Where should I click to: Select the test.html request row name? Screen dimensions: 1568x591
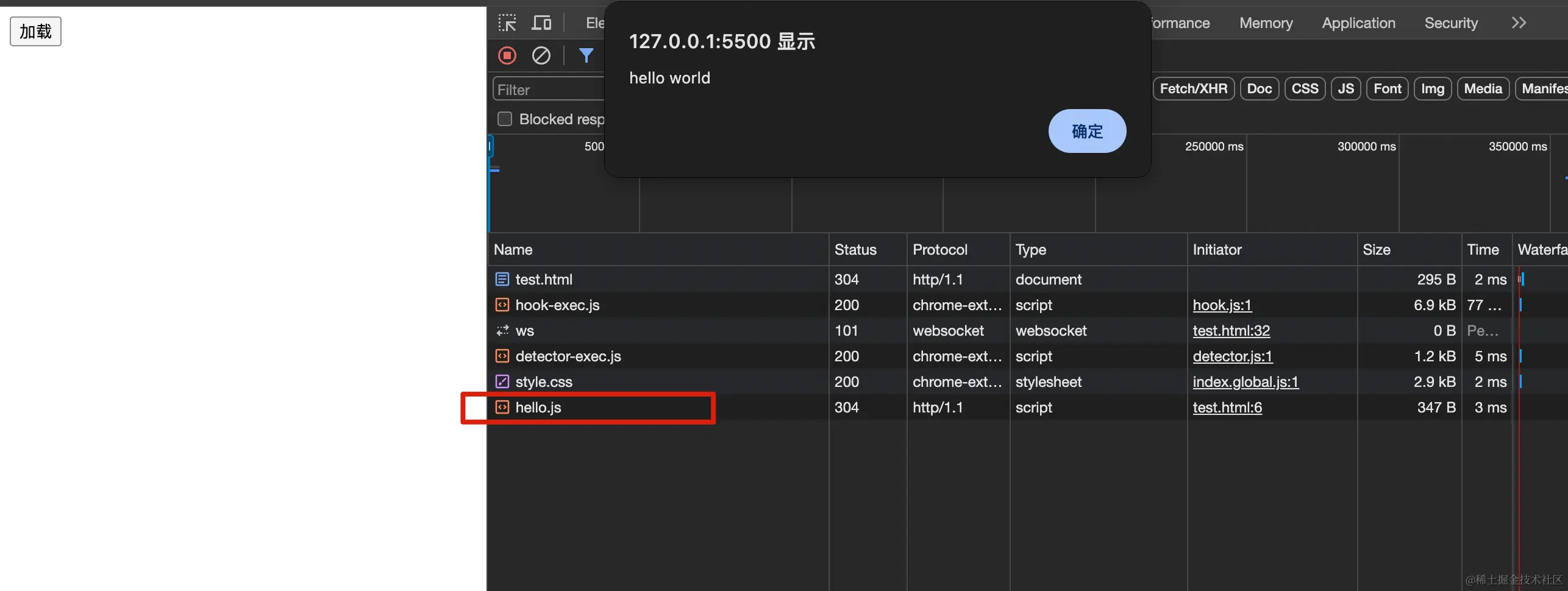544,279
